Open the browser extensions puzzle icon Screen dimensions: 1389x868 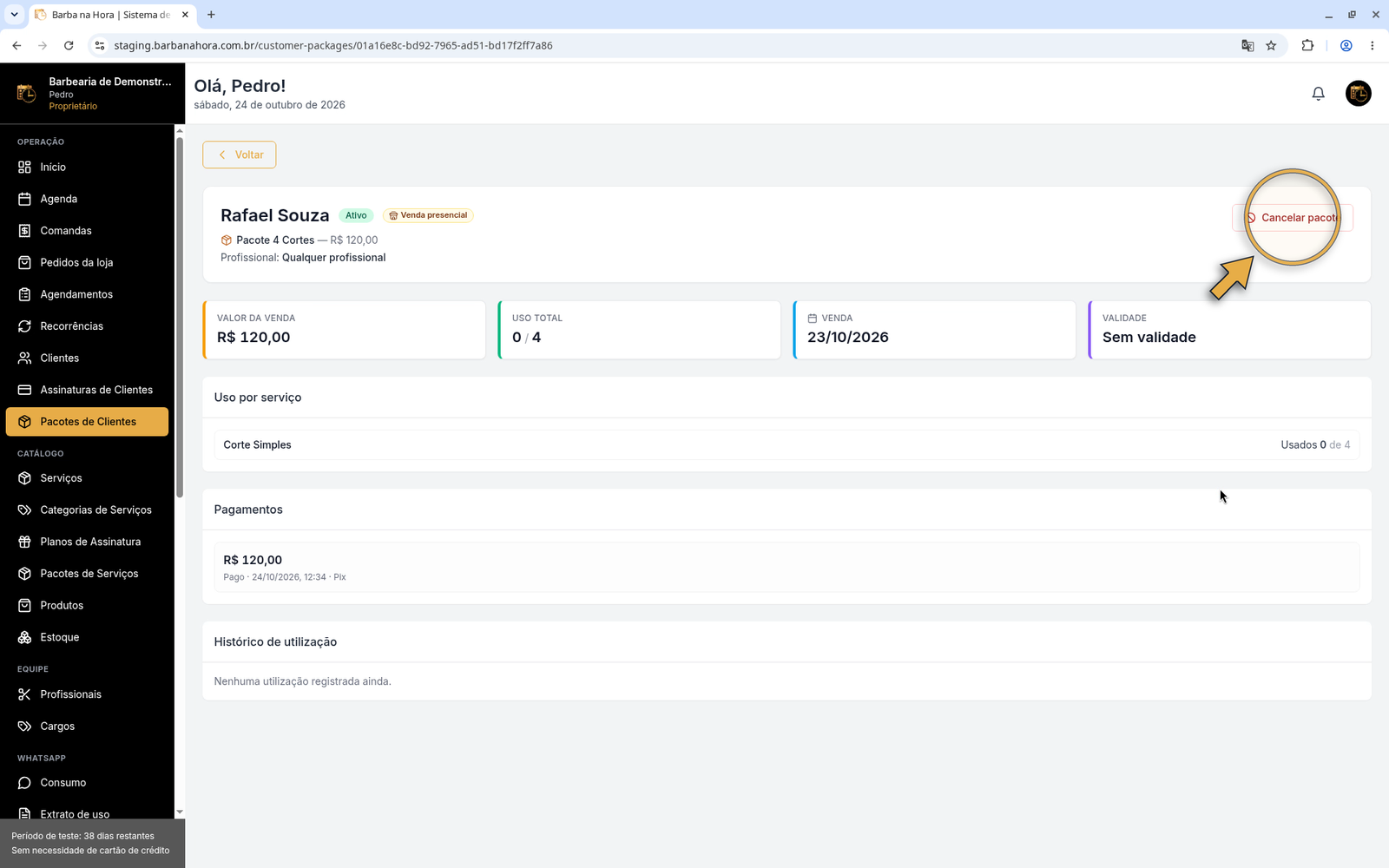click(x=1307, y=46)
